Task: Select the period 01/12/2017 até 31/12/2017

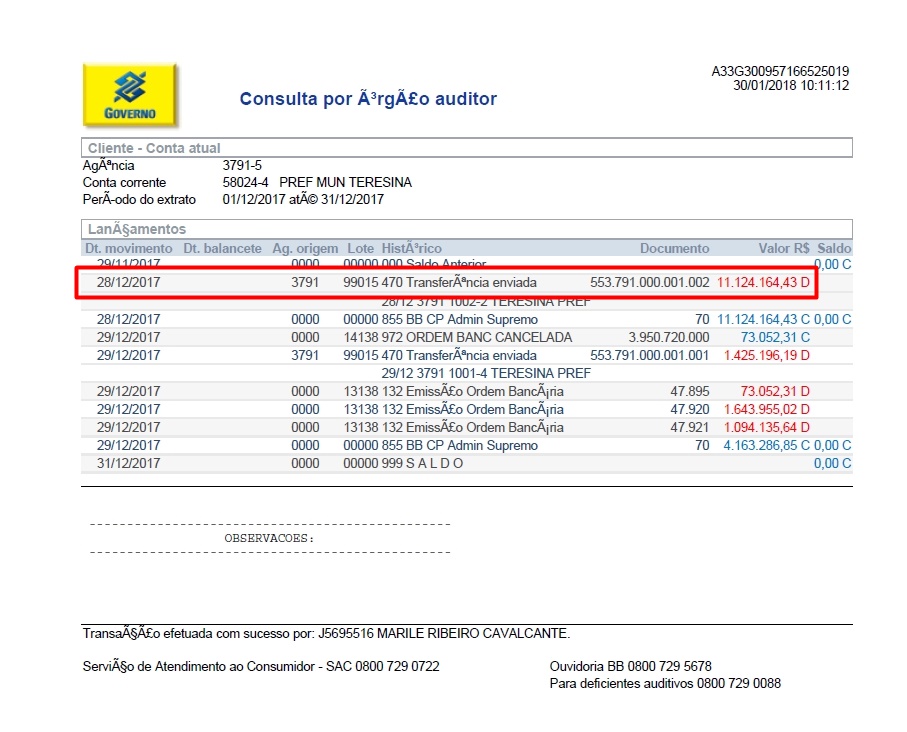Action: [303, 199]
